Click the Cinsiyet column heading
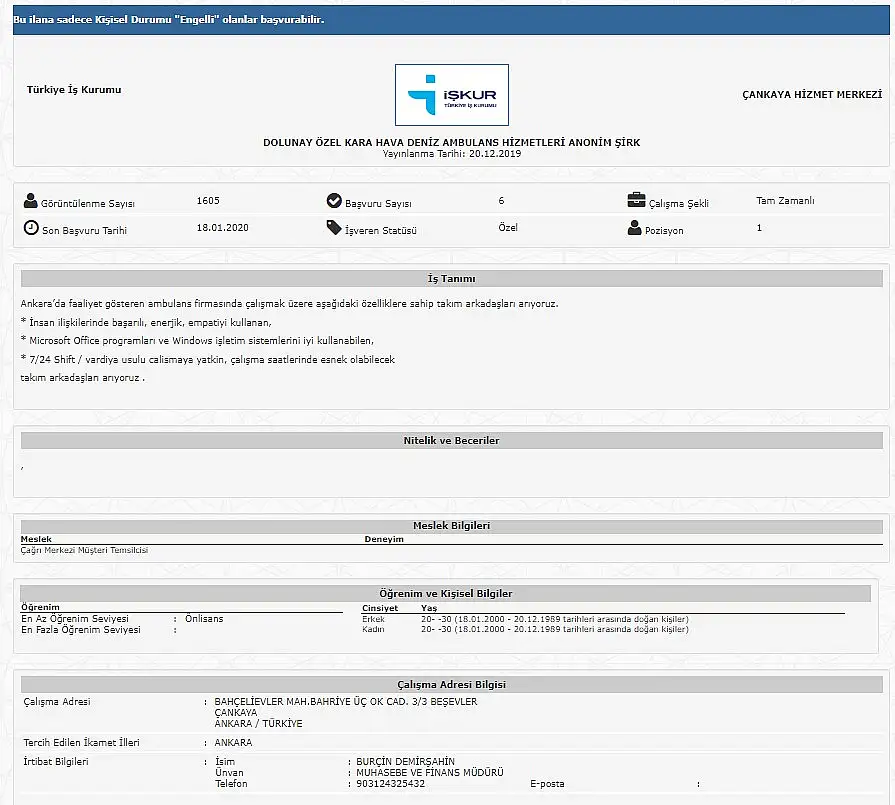Viewport: 895px width, 805px height. click(380, 609)
